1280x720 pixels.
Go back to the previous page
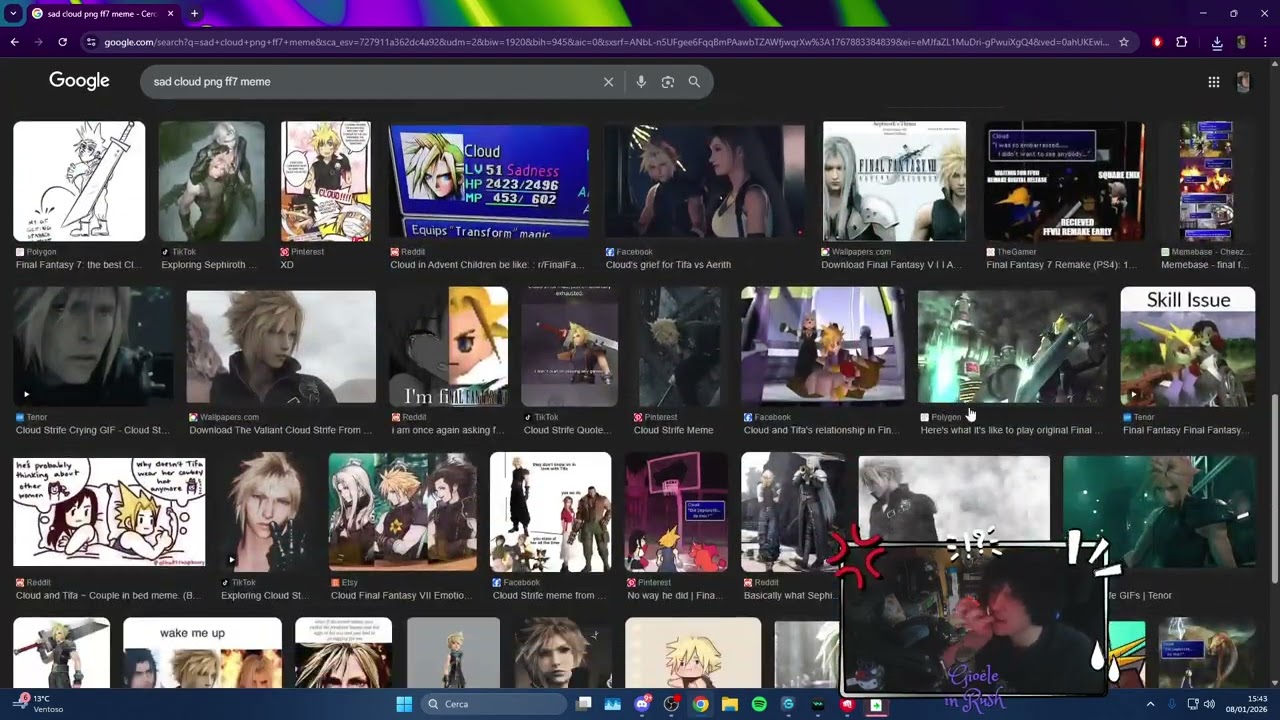tap(14, 42)
